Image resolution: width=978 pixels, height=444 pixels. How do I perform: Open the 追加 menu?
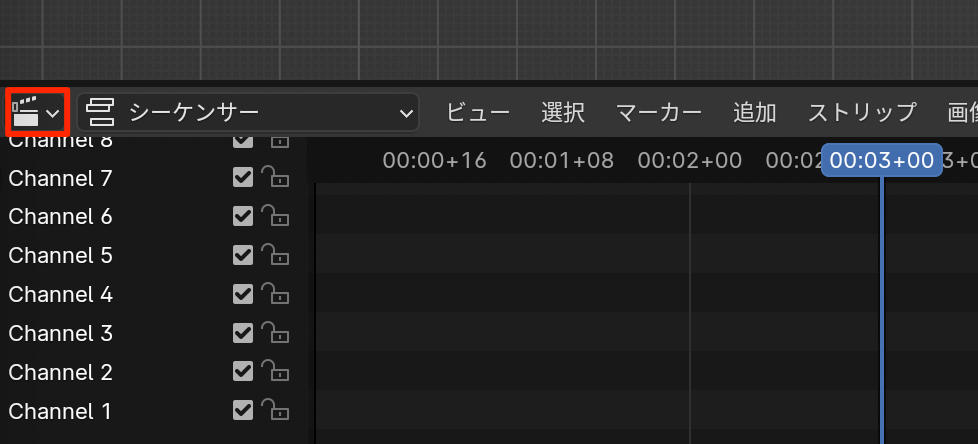point(755,112)
